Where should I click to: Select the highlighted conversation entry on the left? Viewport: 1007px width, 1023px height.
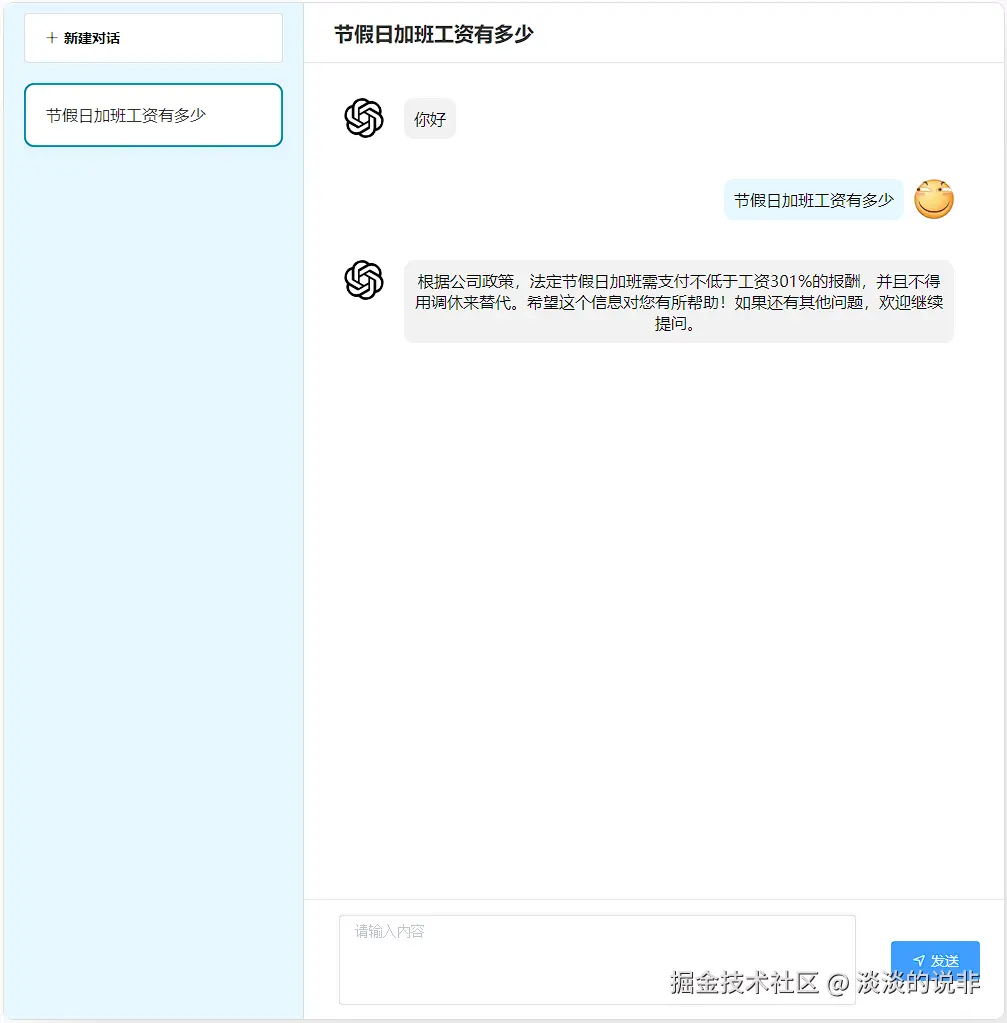[153, 115]
